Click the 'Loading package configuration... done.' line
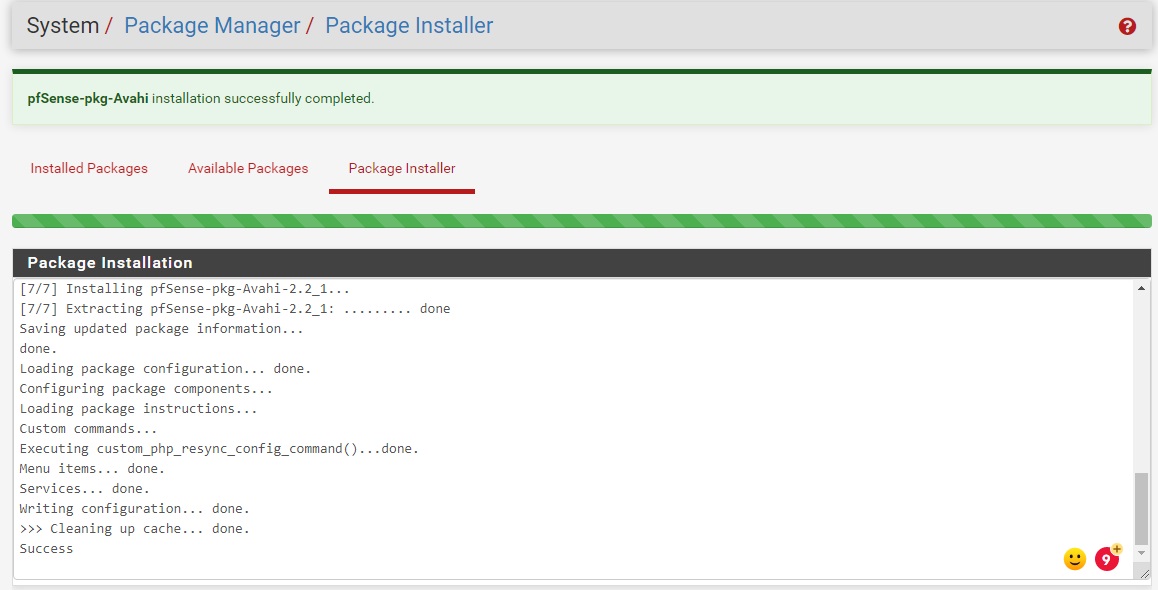This screenshot has width=1158, height=590. click(165, 368)
